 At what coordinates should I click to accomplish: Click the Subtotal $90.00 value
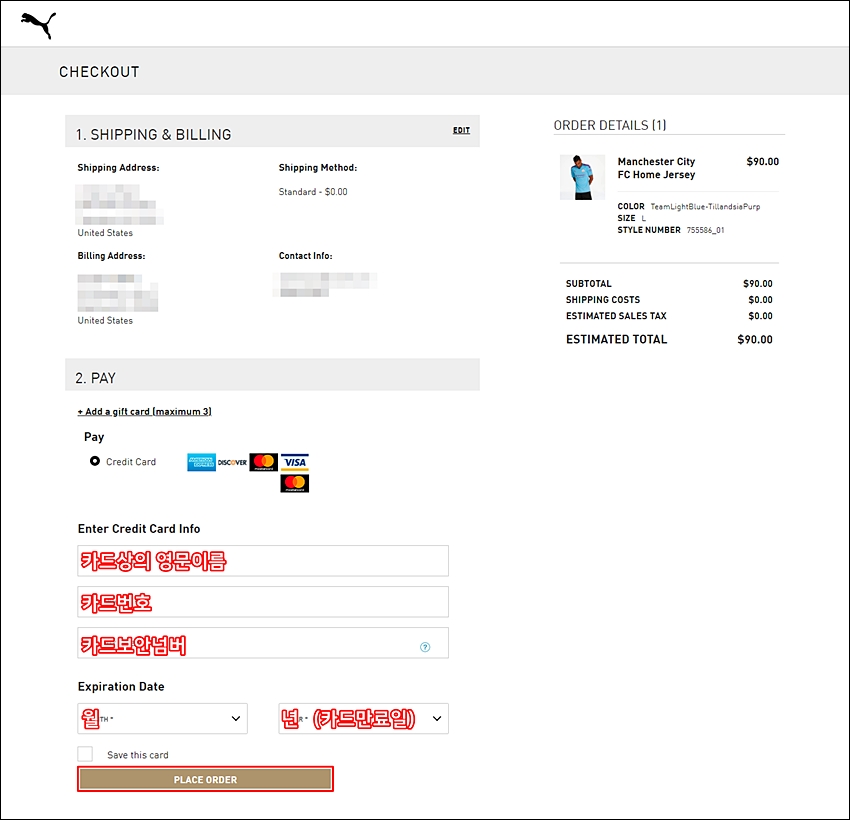(758, 283)
